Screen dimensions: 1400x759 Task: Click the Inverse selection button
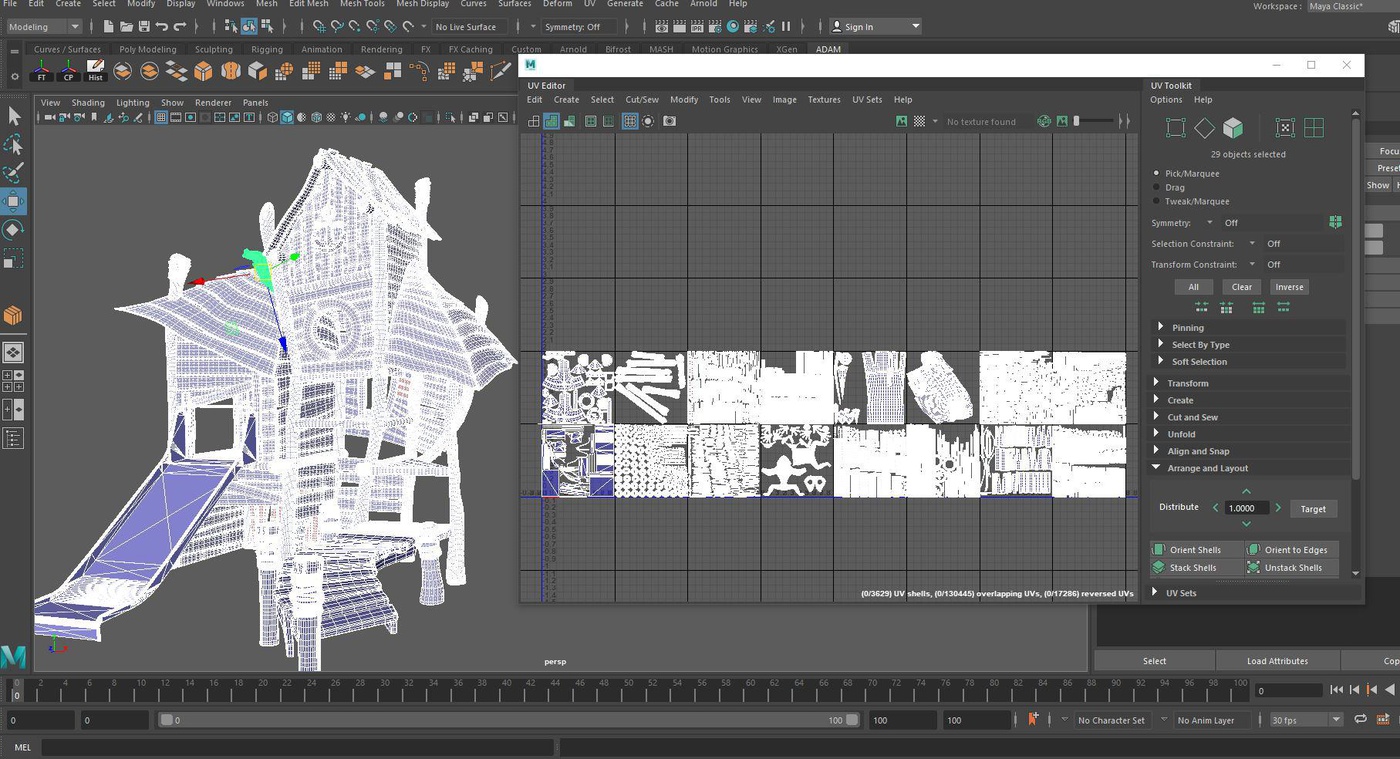tap(1289, 287)
